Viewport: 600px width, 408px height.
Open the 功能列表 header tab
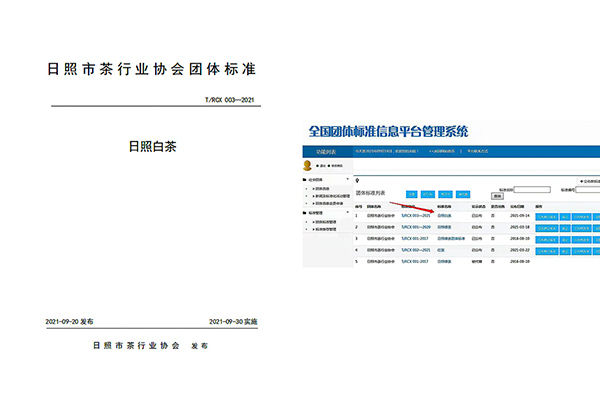pos(327,151)
